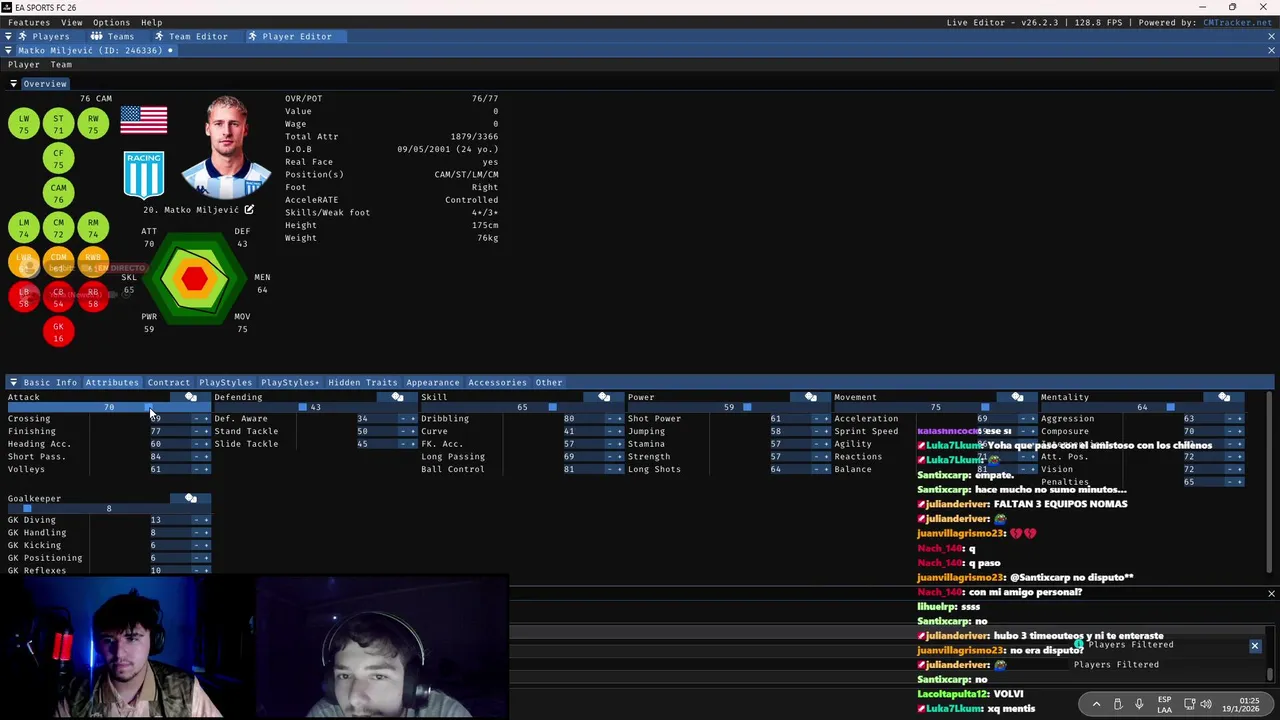
Task: Click the CM 72 position badge
Action: [58, 228]
